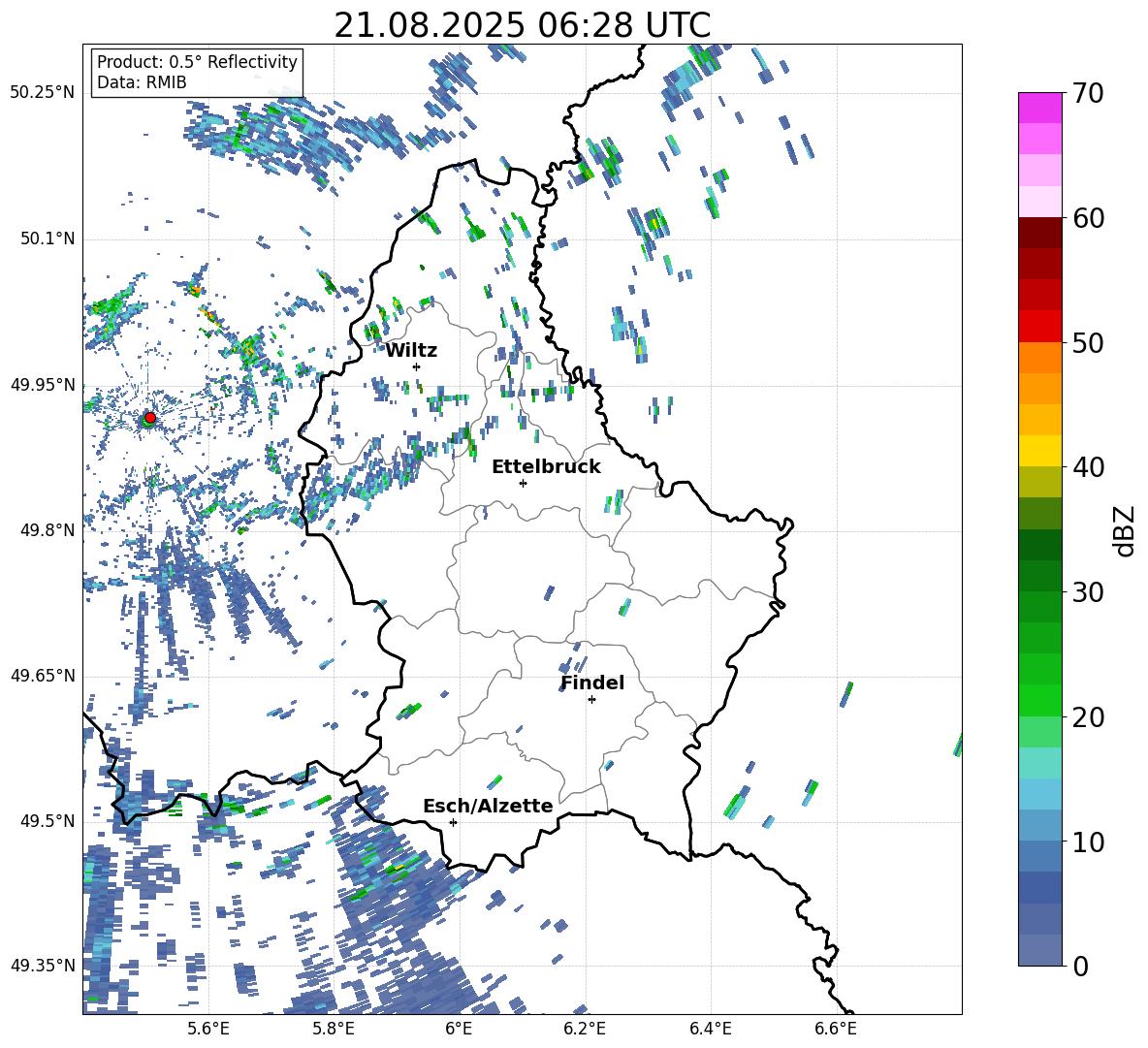Click the olive colorbar swatch below 40
Viewport: 1148px width, 1048px height.
[x=1039, y=482]
